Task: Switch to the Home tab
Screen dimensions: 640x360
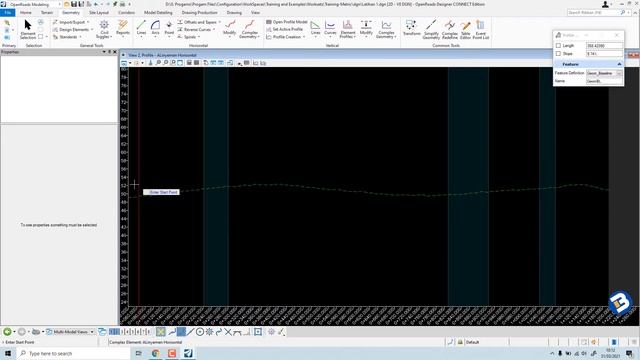Action: [x=25, y=13]
